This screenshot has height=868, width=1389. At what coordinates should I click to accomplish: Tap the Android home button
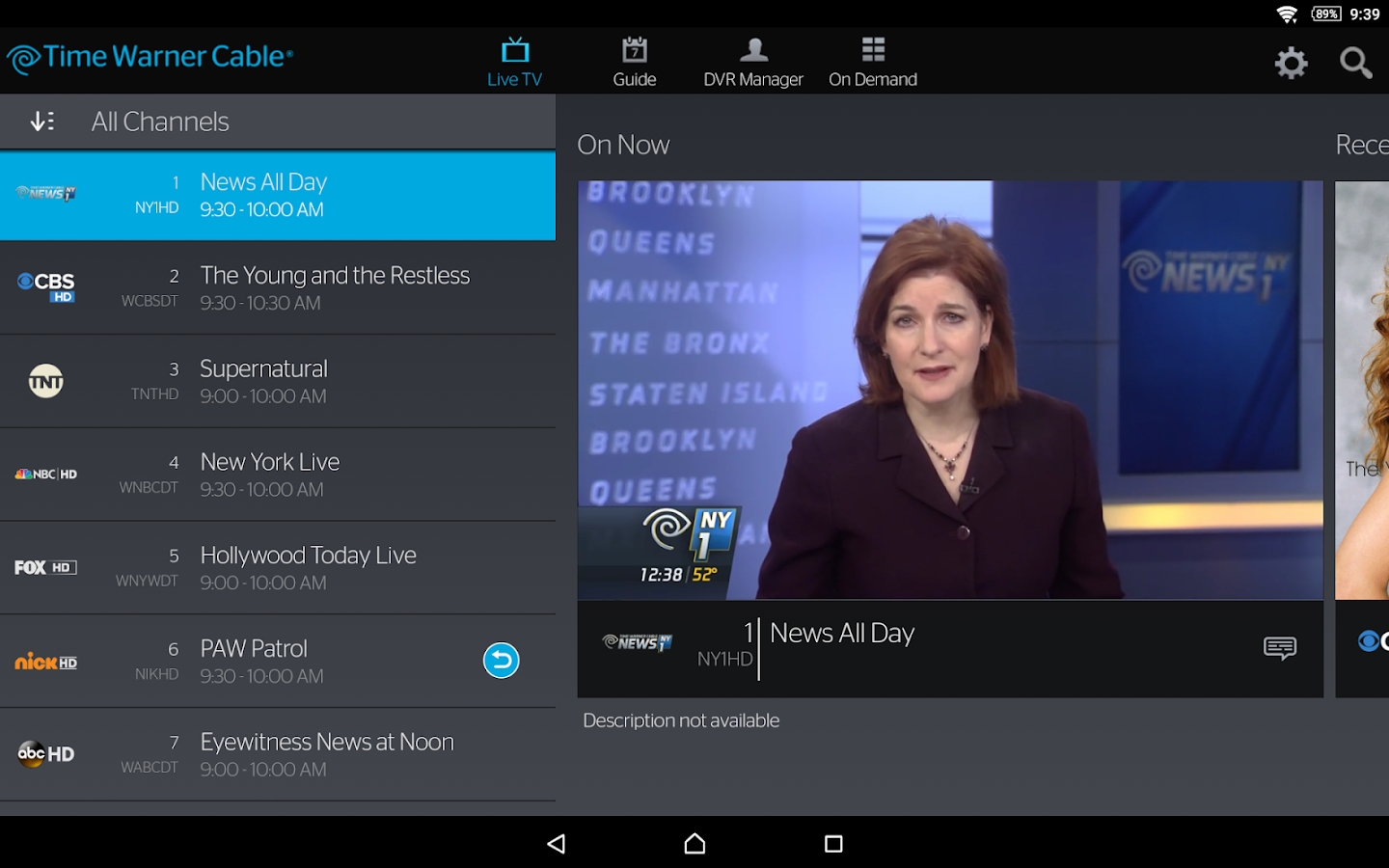[x=694, y=844]
